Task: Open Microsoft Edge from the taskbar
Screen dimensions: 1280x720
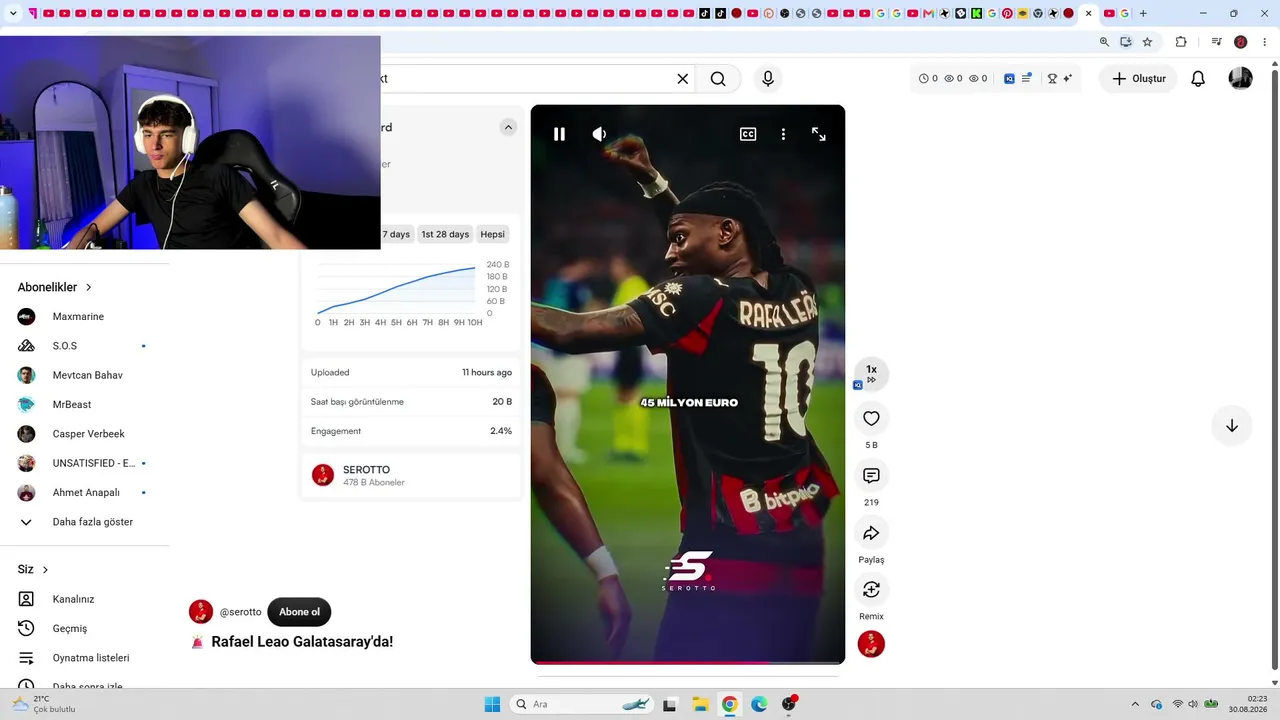Action: tap(759, 704)
